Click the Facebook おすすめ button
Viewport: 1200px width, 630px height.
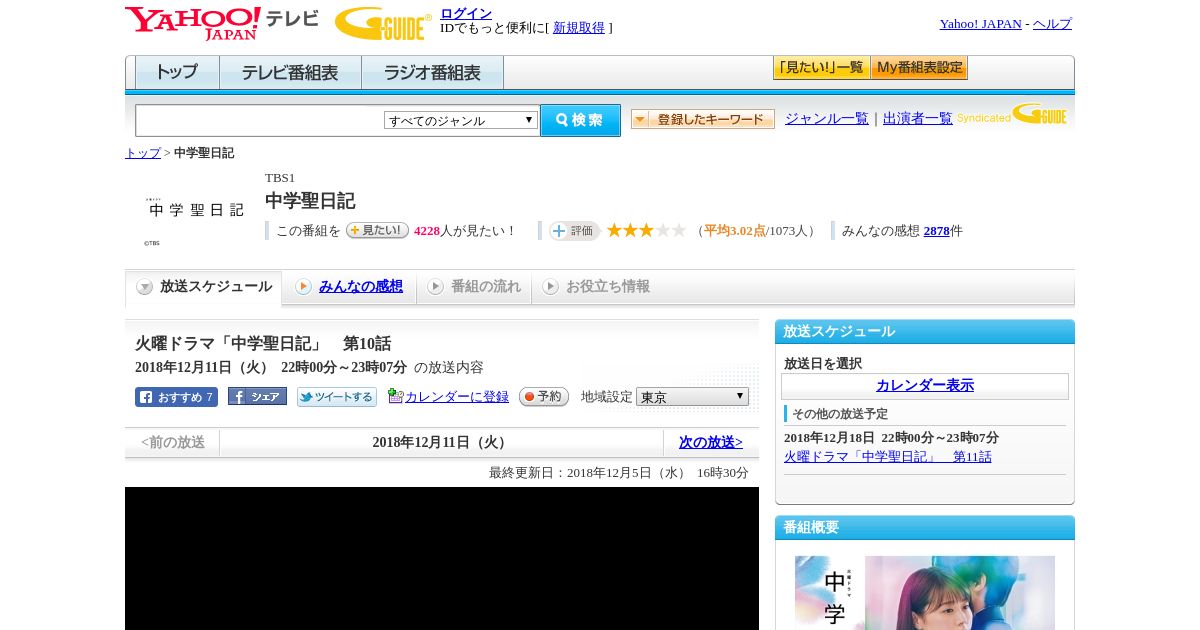(176, 397)
